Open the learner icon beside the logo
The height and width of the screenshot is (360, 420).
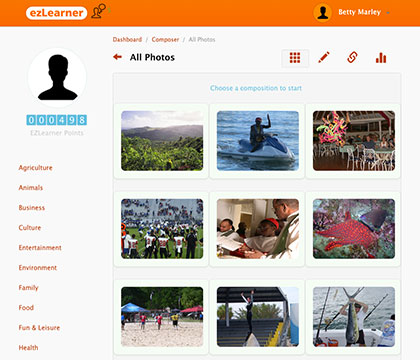99,11
